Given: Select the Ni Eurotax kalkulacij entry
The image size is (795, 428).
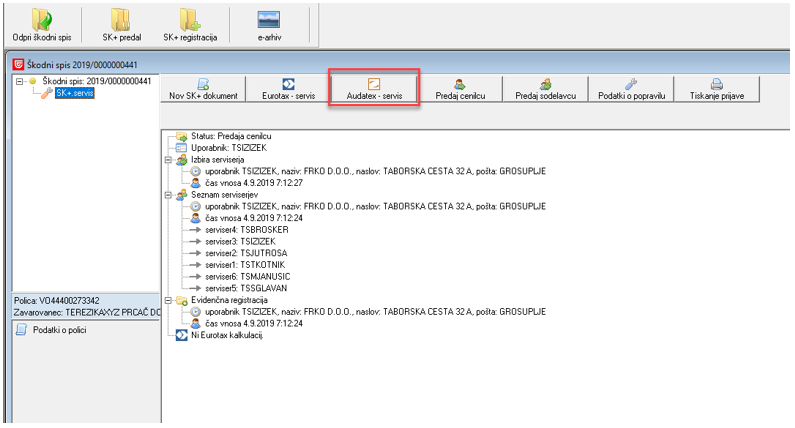Looking at the screenshot, I should pyautogui.click(x=225, y=335).
